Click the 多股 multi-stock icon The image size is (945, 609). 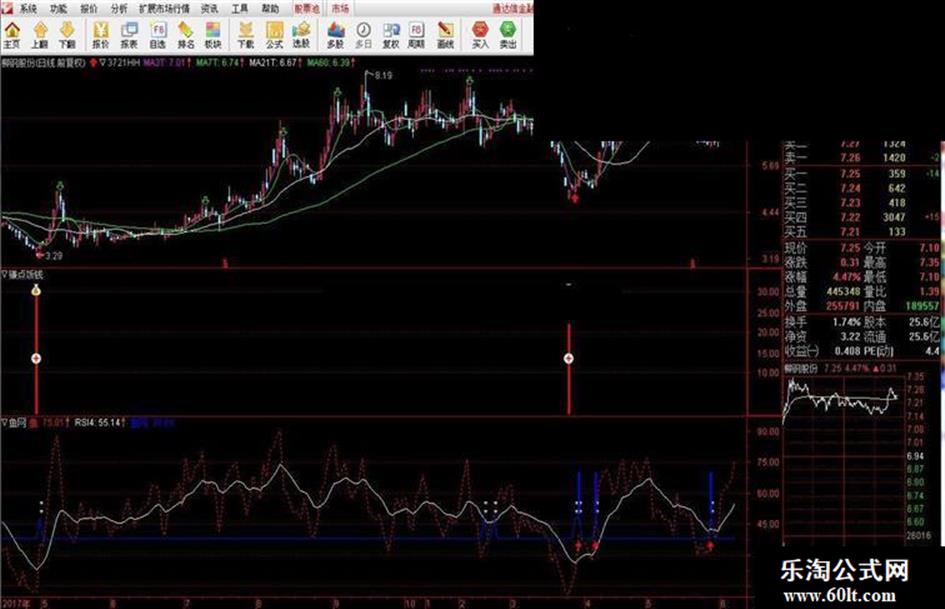click(x=336, y=35)
